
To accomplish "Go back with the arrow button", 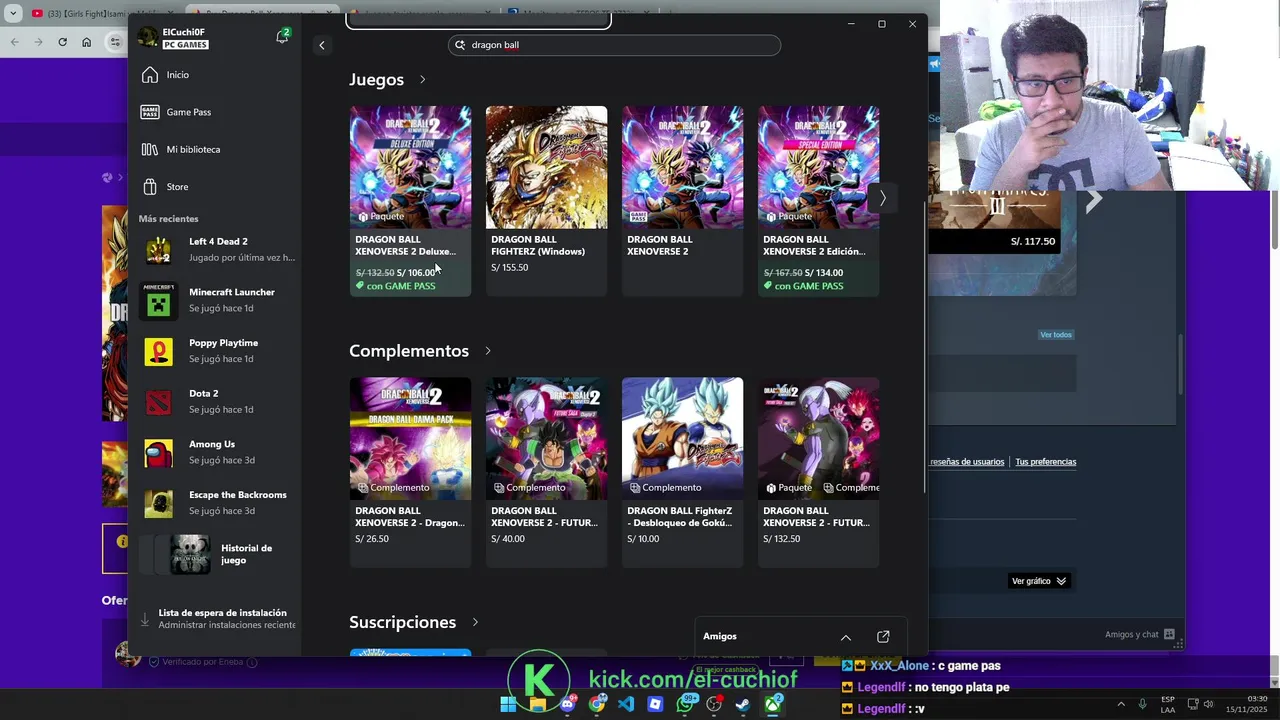I will [322, 45].
